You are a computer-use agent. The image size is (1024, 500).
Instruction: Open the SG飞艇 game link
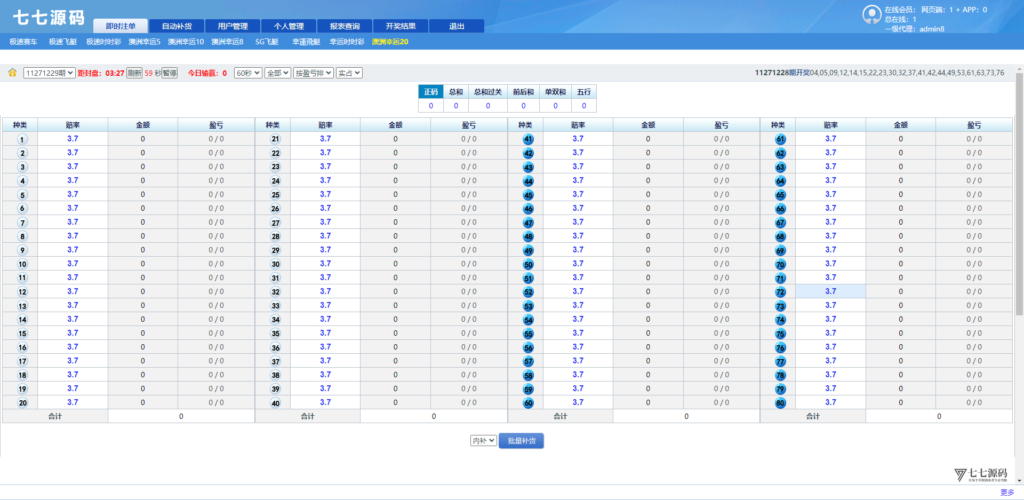click(x=266, y=42)
